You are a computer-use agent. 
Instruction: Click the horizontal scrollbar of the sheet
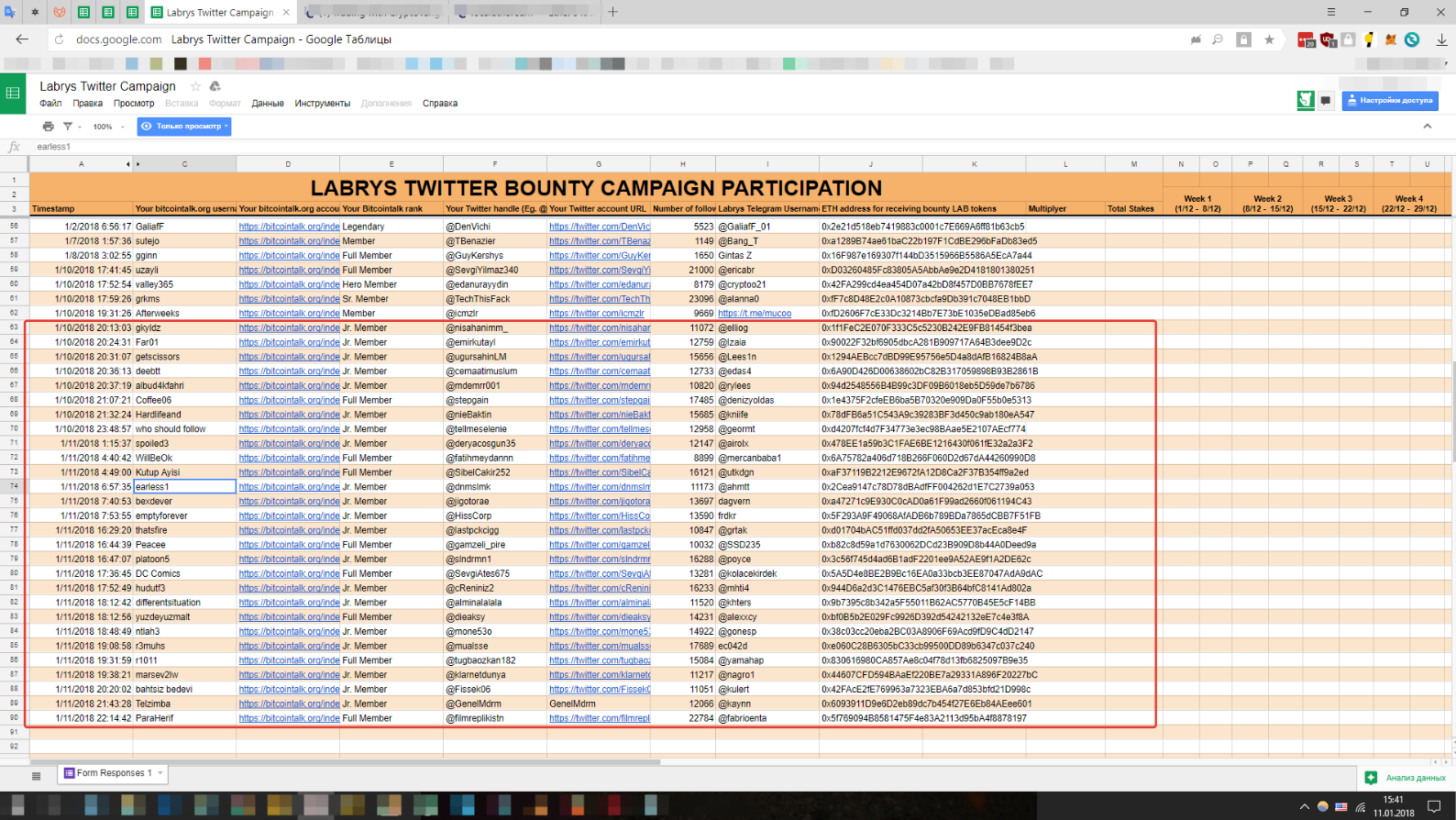347,761
